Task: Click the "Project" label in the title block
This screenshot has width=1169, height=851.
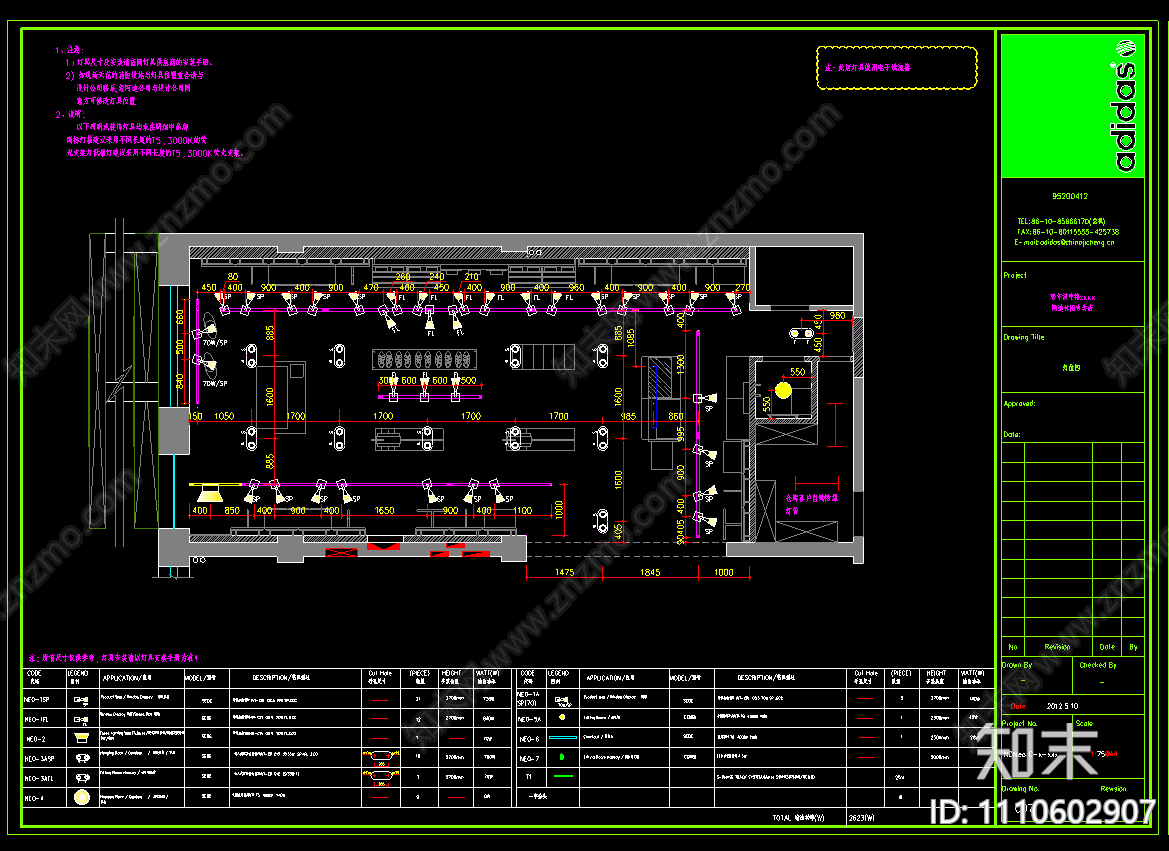Action: [1015, 275]
